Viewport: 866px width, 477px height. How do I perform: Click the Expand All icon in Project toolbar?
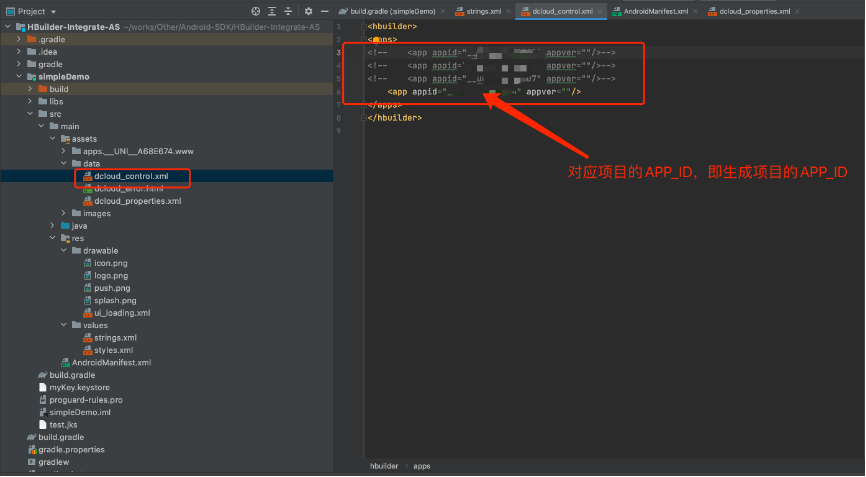click(x=272, y=11)
